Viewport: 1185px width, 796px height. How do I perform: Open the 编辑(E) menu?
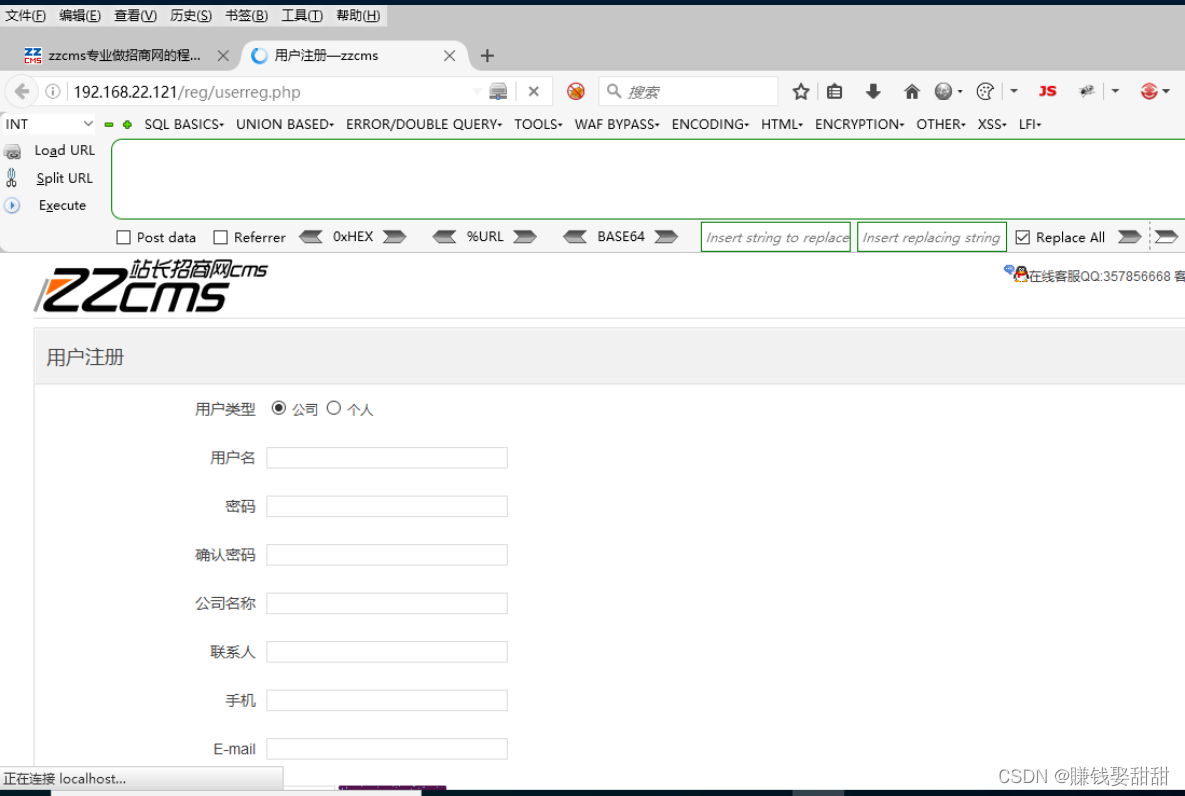click(x=80, y=15)
